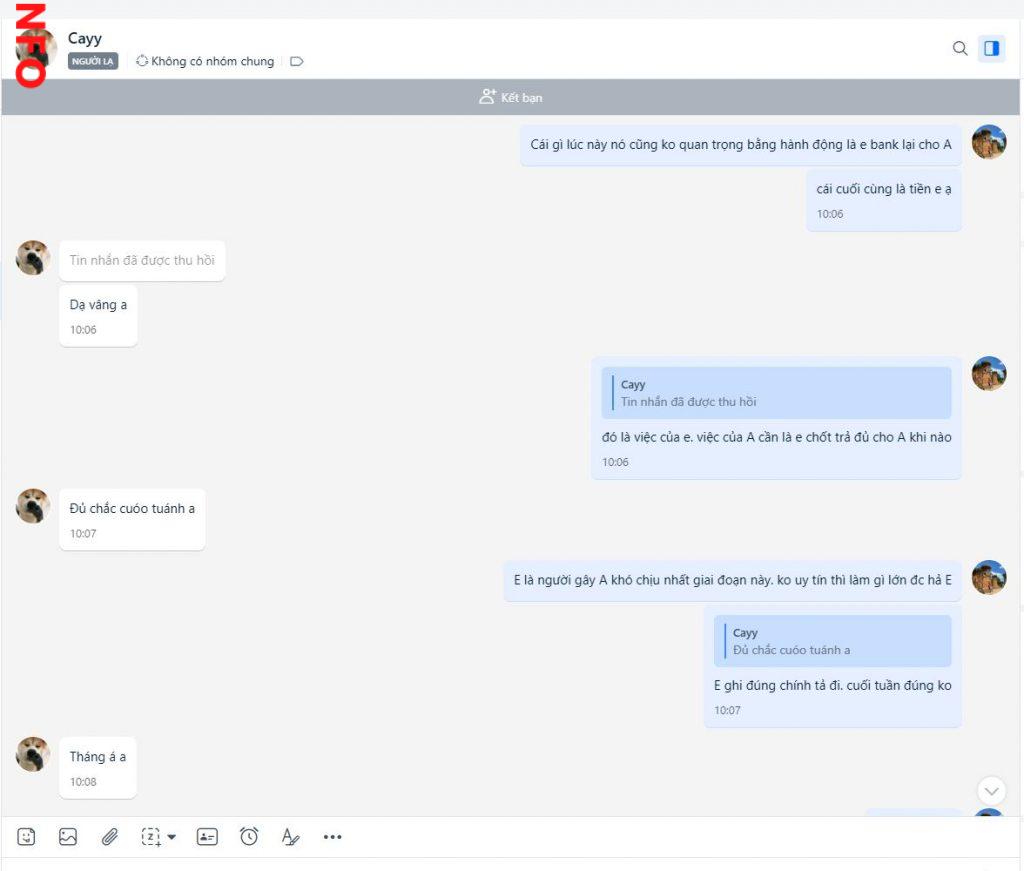Send a contact card via toolbar icon
1024x871 pixels.
click(207, 837)
